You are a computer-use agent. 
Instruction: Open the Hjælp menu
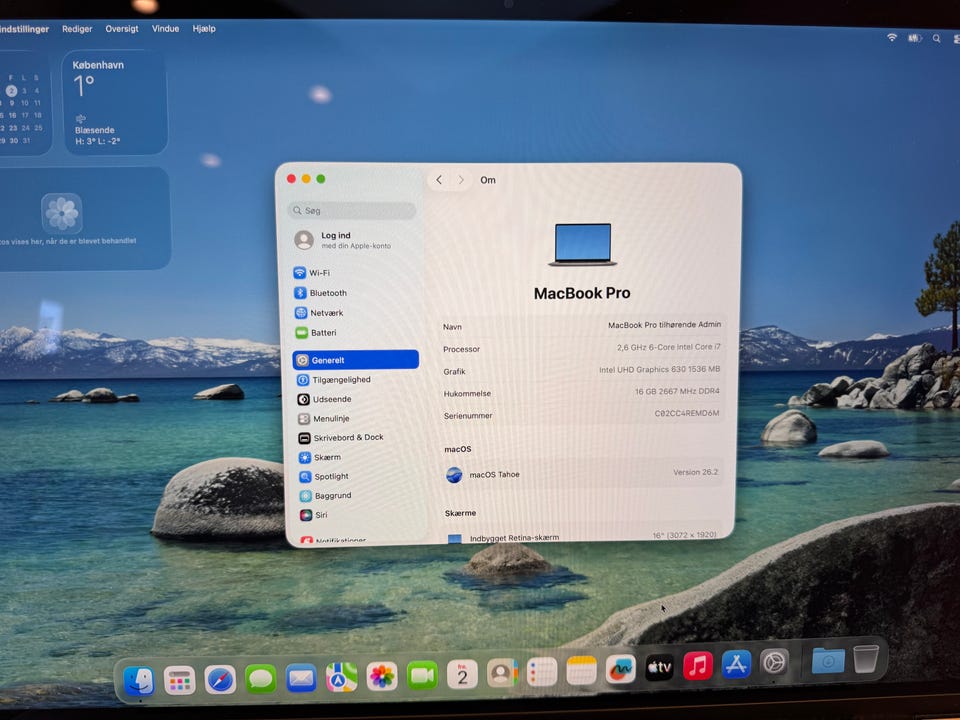[x=204, y=29]
